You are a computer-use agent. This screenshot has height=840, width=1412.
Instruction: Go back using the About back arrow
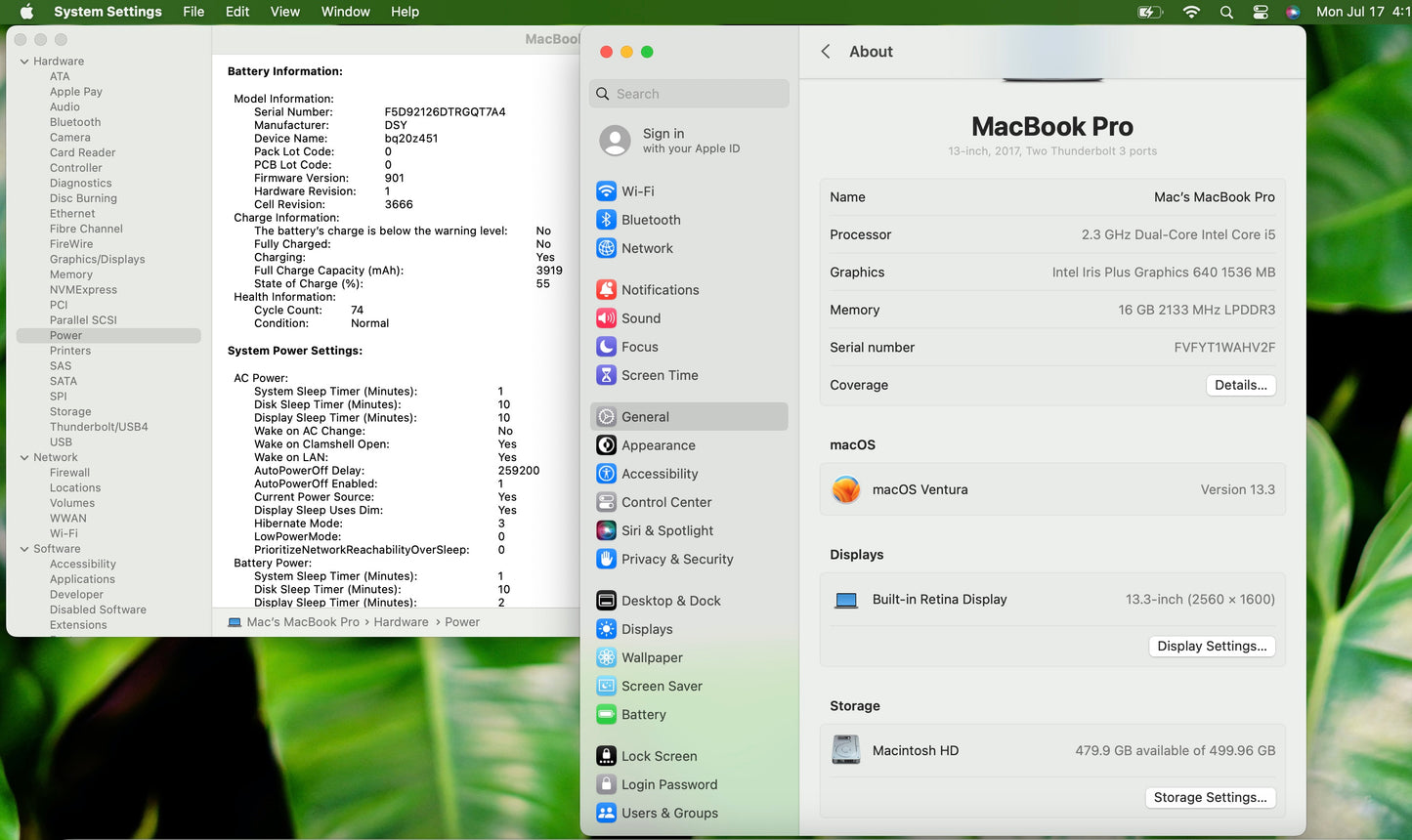826,52
